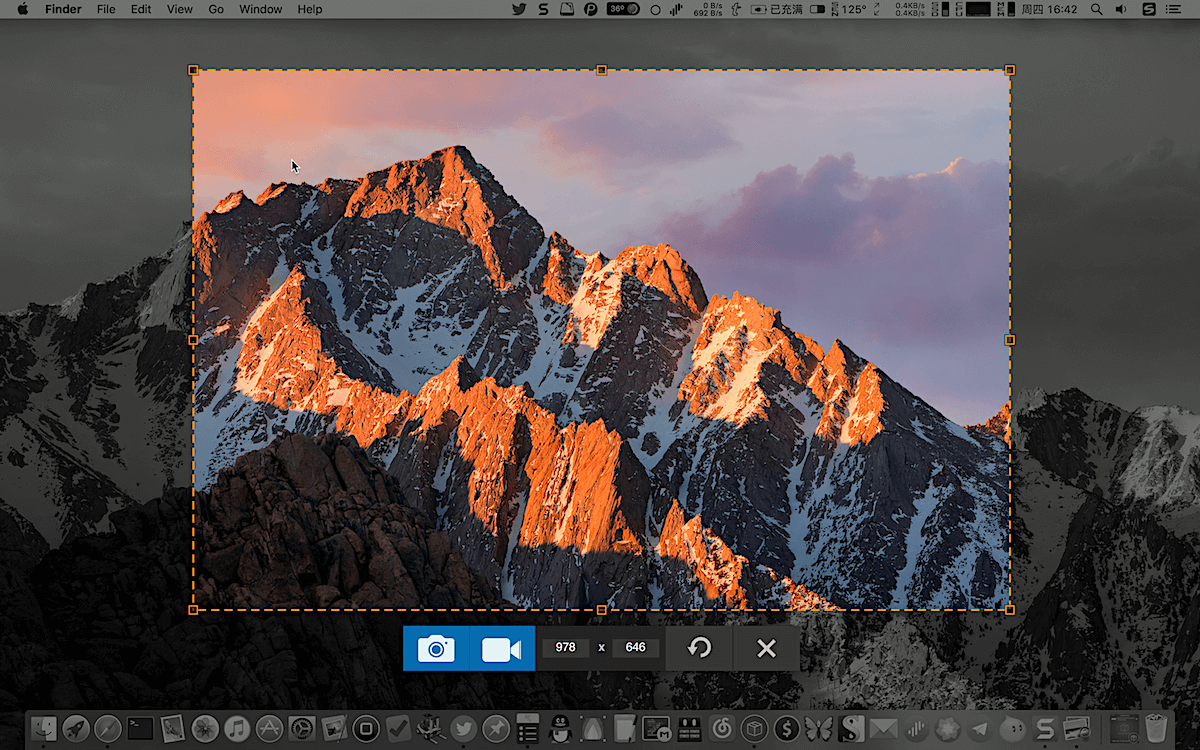Open the Edit menu
The width and height of the screenshot is (1200, 750).
[x=141, y=9]
